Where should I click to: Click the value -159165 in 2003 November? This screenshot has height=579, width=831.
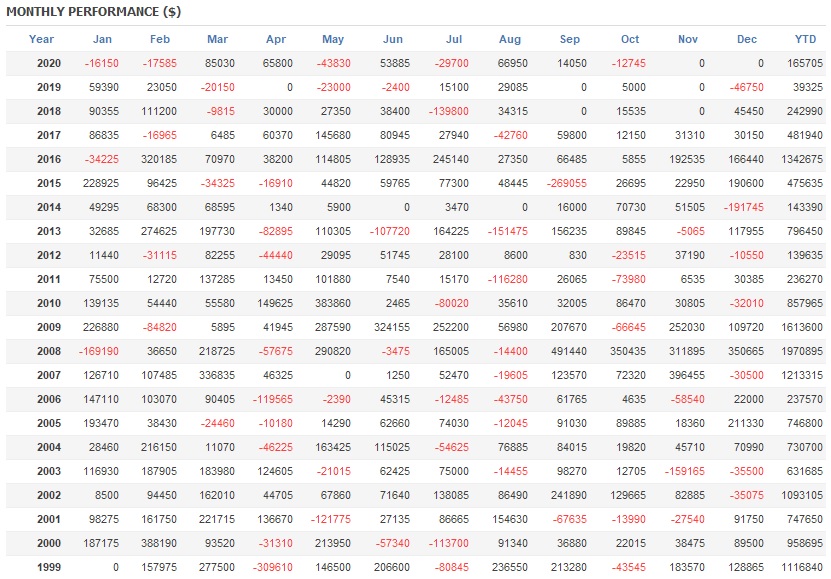pyautogui.click(x=685, y=471)
